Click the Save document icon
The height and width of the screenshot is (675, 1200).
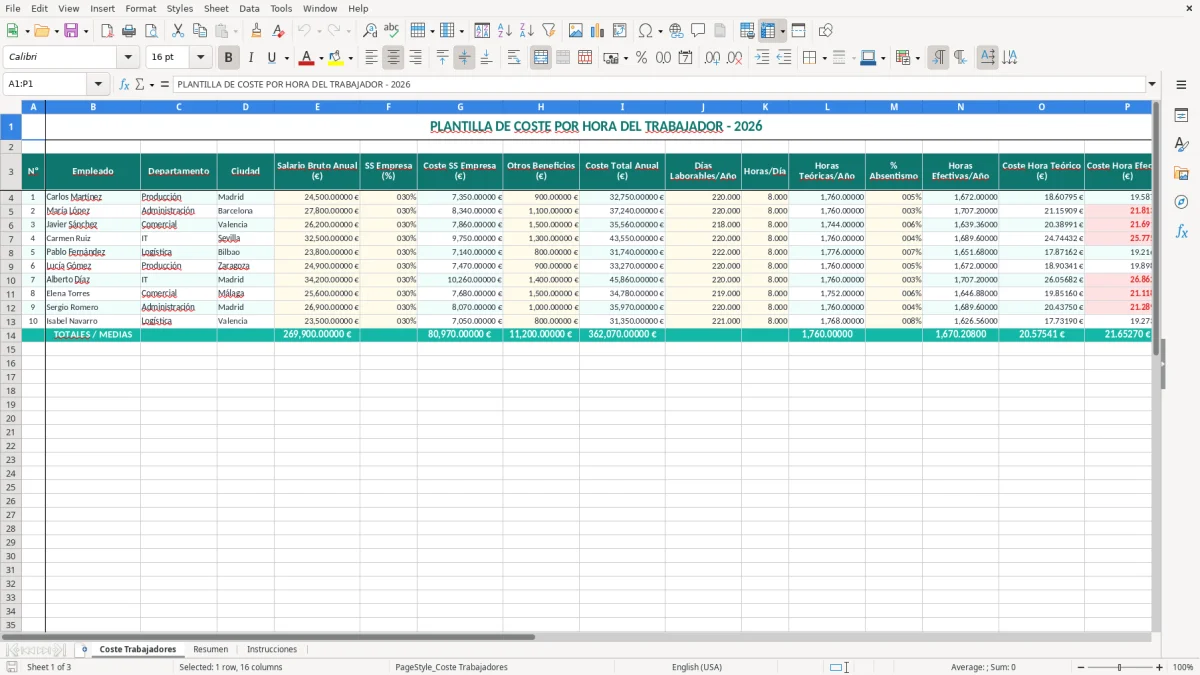pos(71,31)
